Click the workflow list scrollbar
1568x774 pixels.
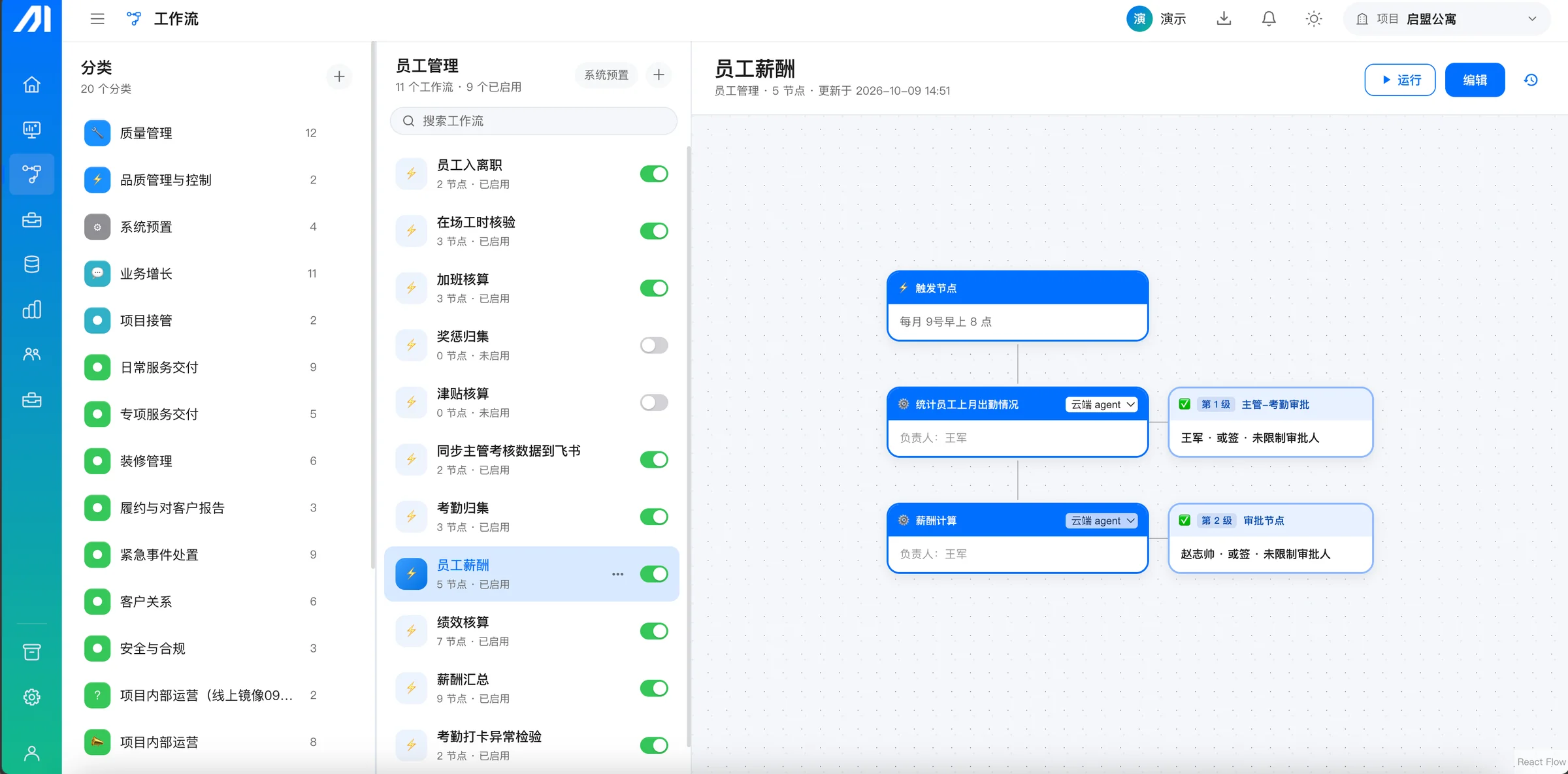[688, 447]
